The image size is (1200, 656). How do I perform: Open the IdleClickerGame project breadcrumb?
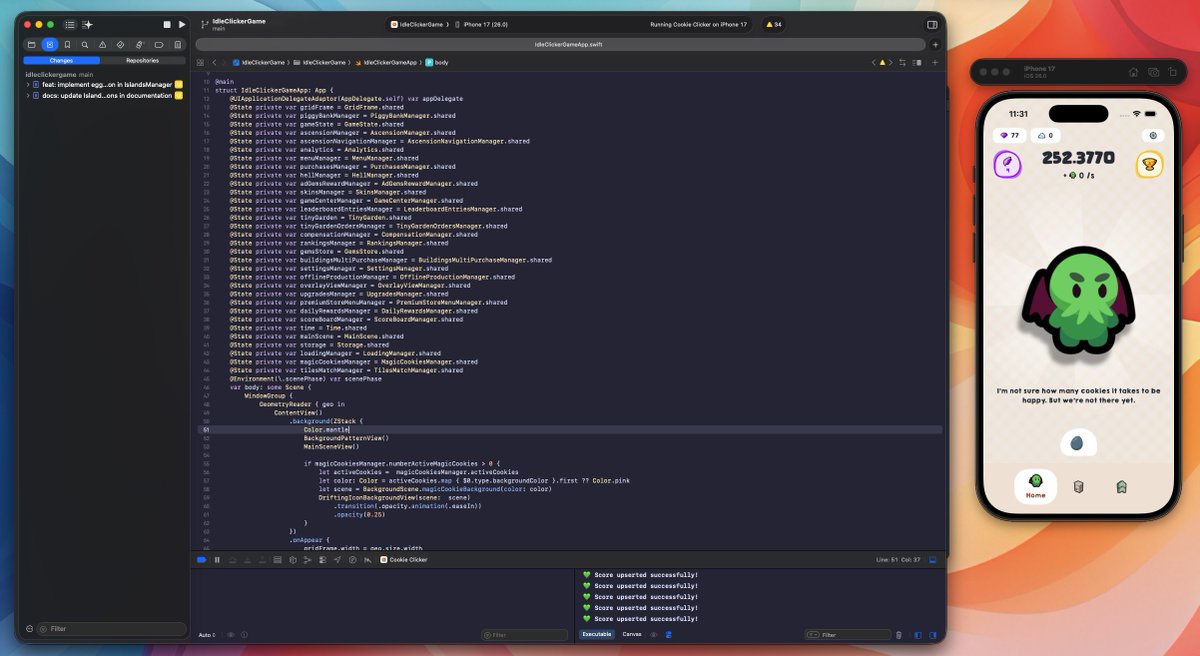[259, 62]
